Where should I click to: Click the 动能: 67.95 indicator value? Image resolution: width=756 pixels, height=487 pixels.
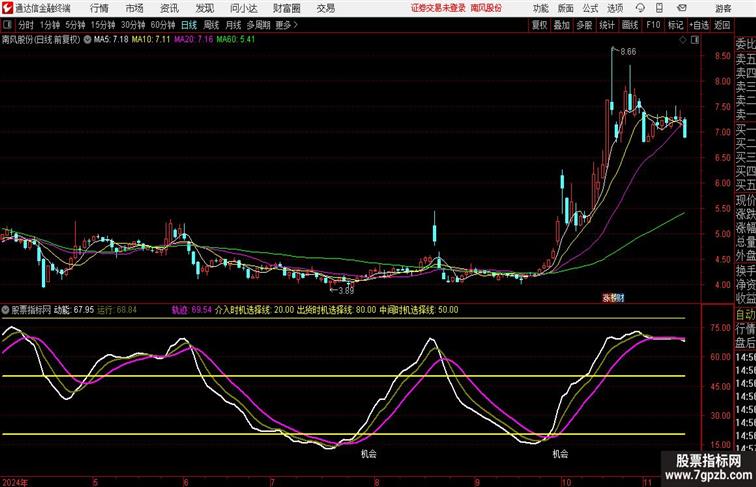pos(74,310)
